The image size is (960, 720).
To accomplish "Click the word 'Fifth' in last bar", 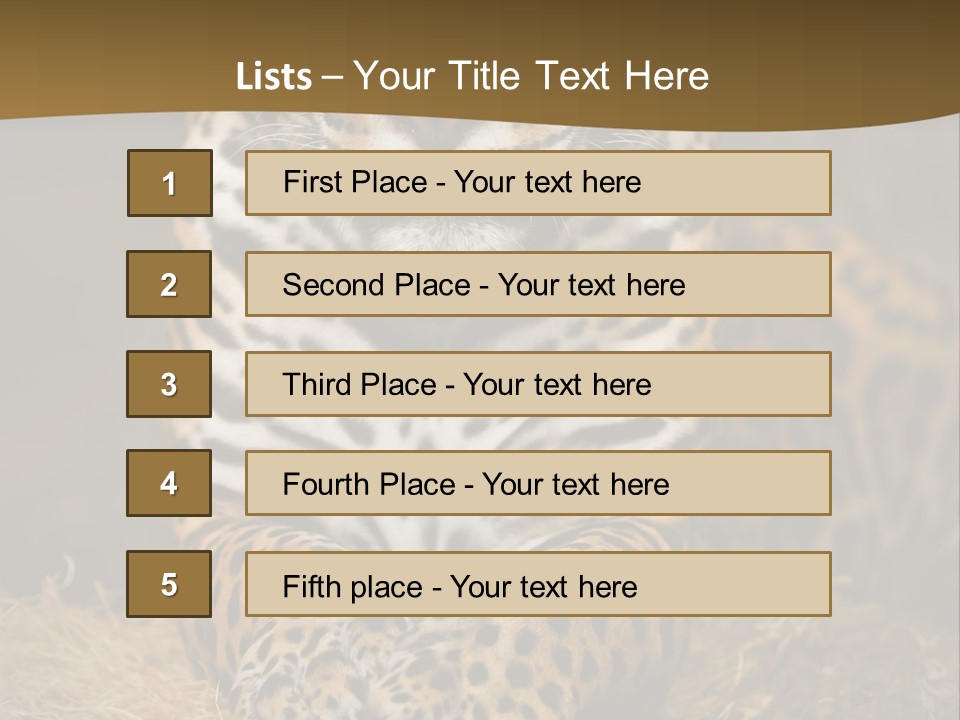I will 311,586.
